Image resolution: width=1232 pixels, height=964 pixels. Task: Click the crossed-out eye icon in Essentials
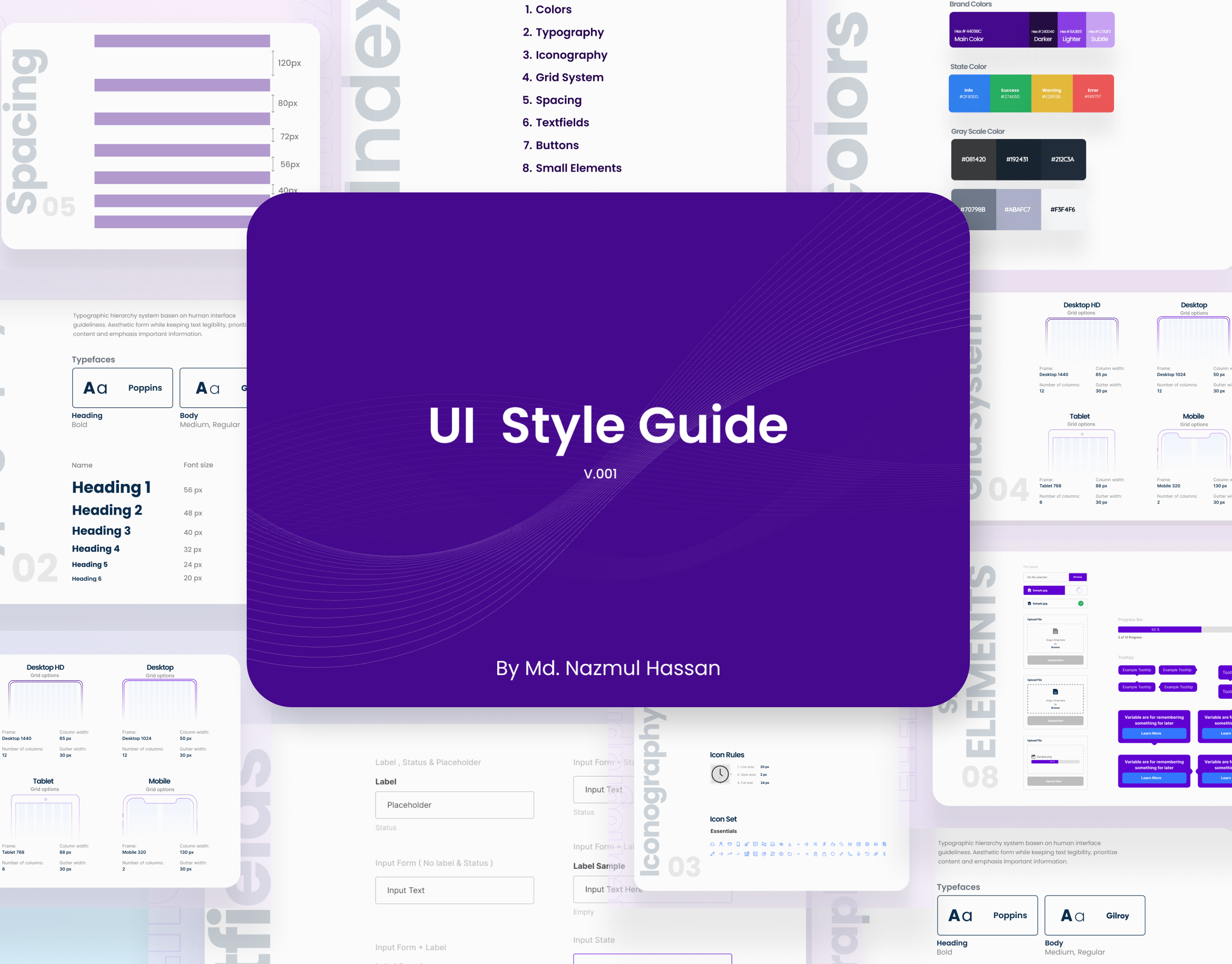click(781, 844)
